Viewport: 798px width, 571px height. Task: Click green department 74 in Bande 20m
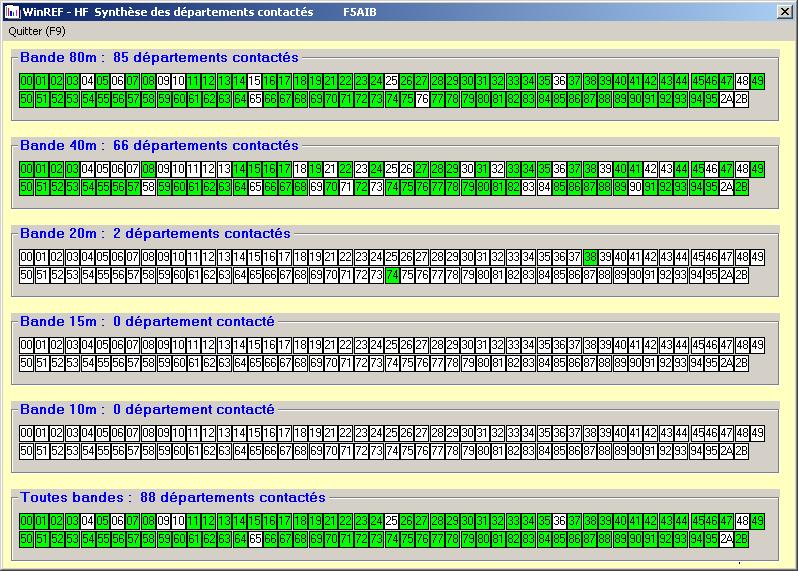pyautogui.click(x=392, y=275)
